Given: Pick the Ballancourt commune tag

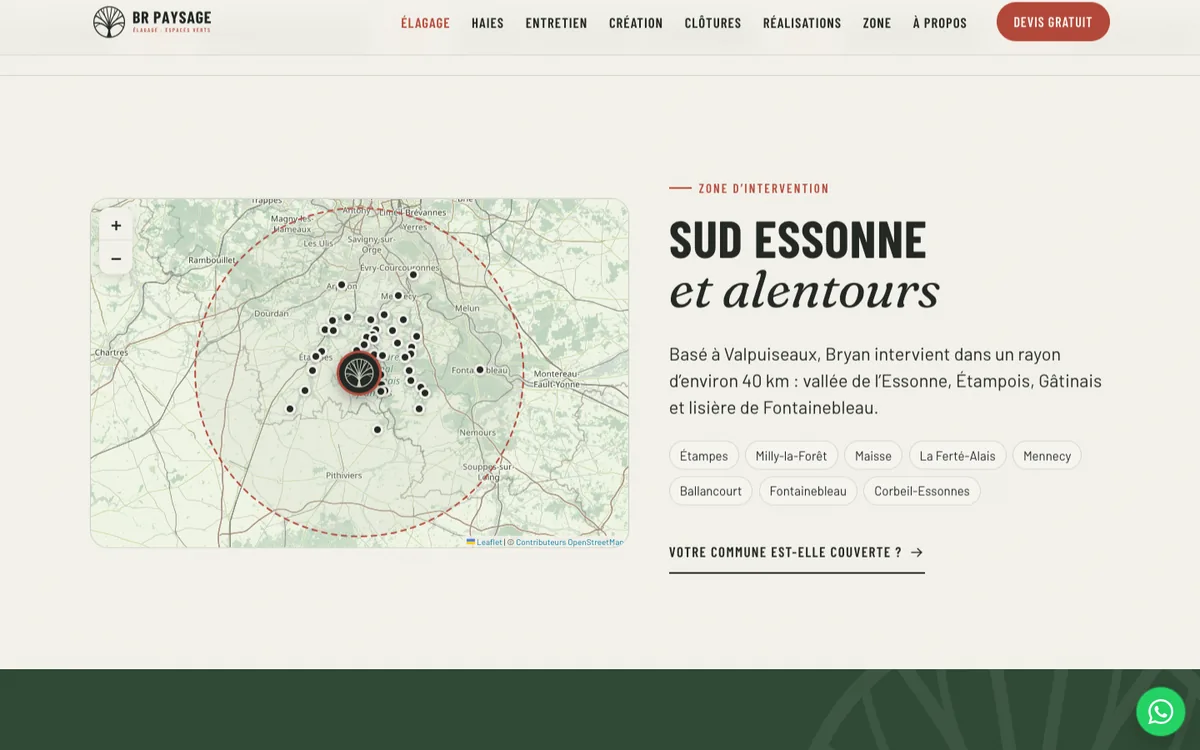Looking at the screenshot, I should [x=711, y=491].
